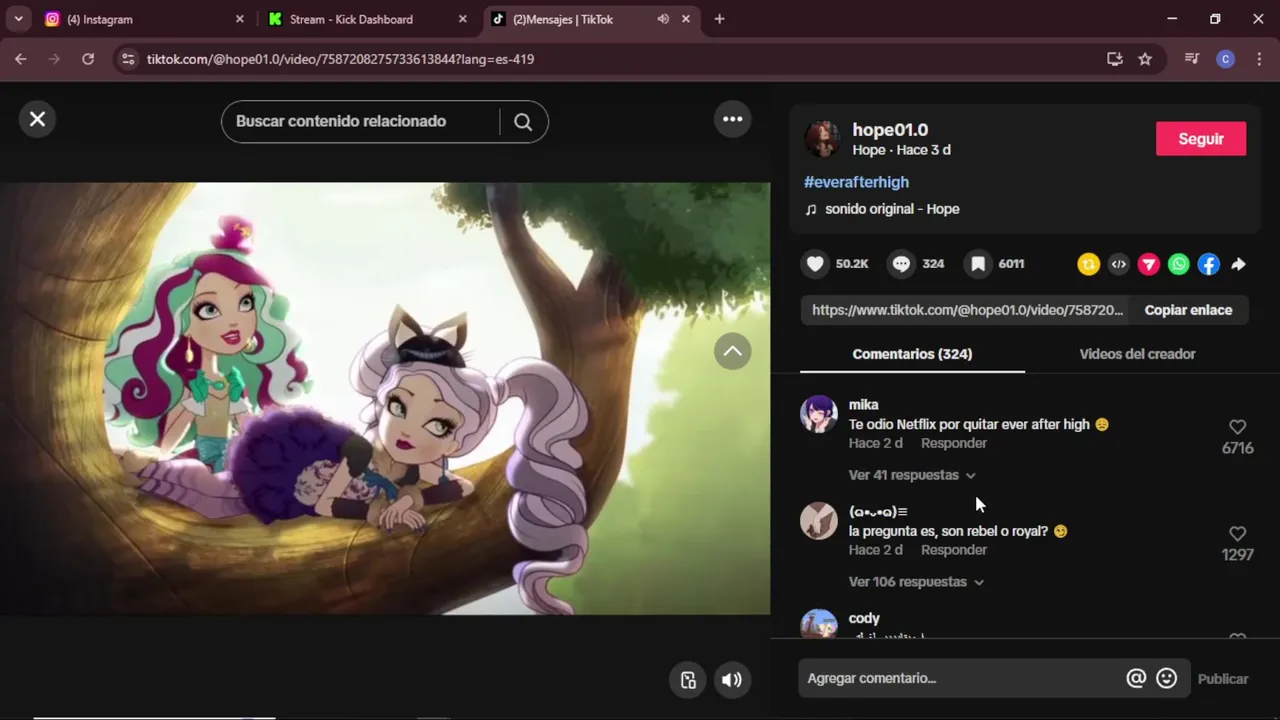
Task: Like the rebel o royal comment
Action: point(1237,534)
